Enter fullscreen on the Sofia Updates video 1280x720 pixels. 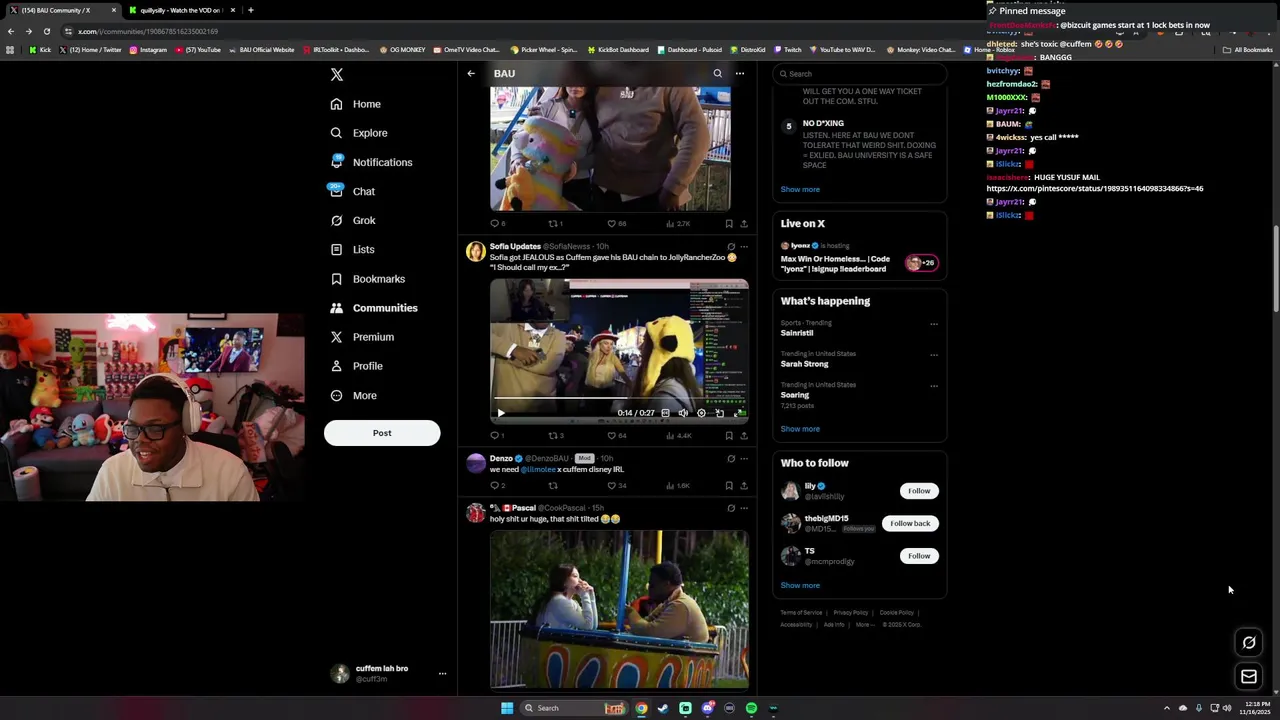(739, 413)
